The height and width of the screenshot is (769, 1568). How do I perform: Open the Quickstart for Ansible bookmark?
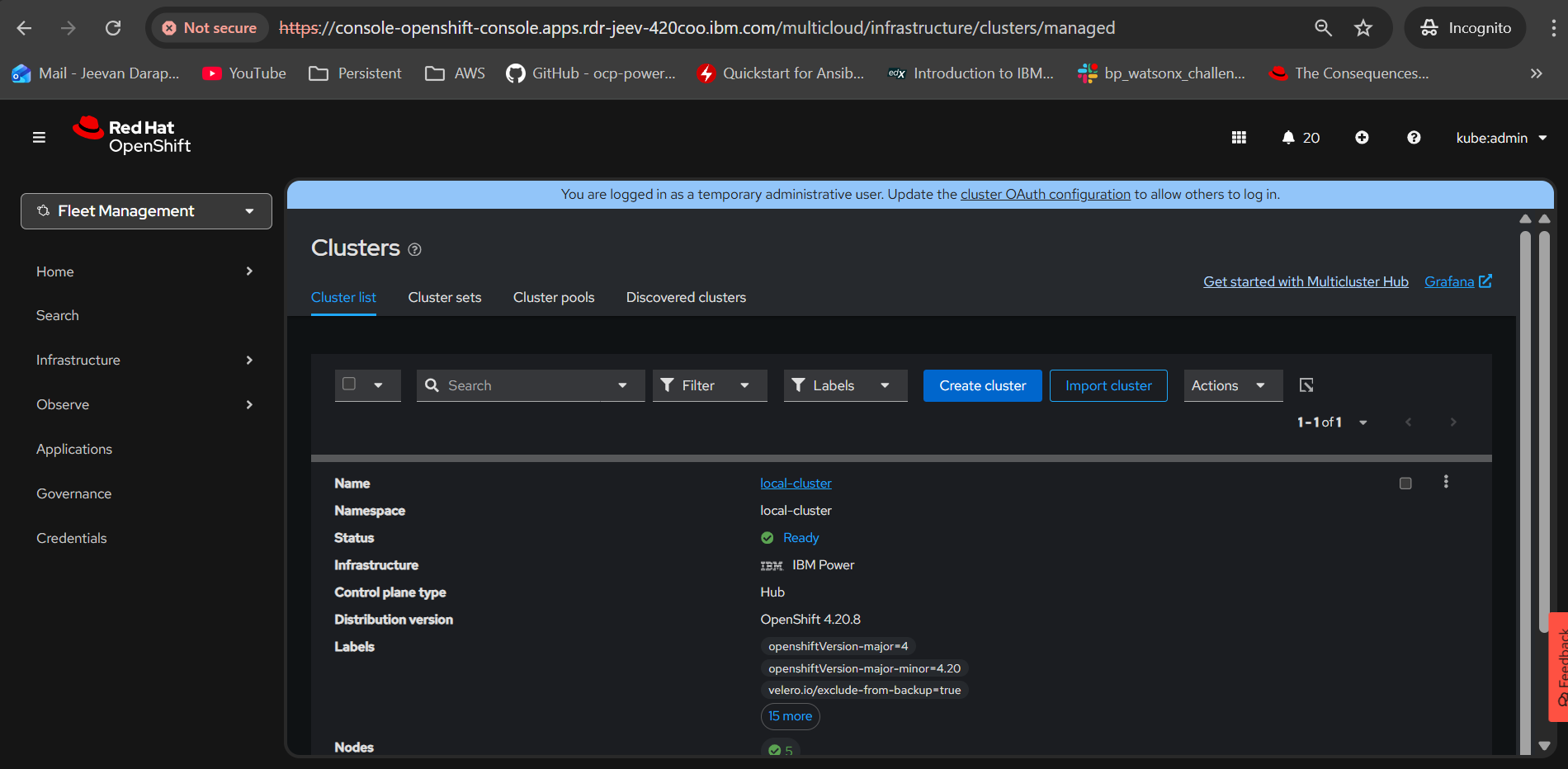781,73
